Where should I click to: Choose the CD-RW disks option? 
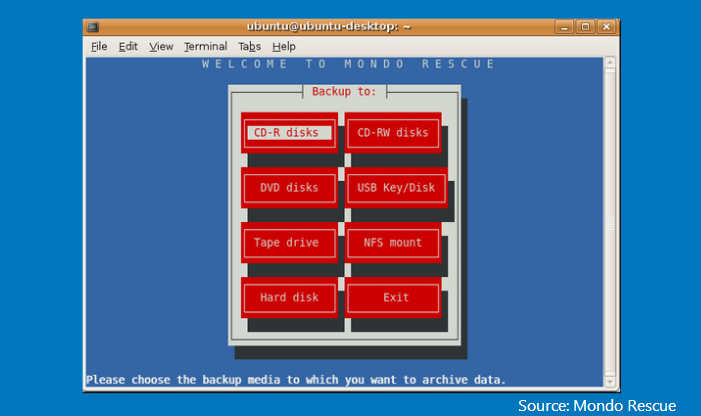392,133
